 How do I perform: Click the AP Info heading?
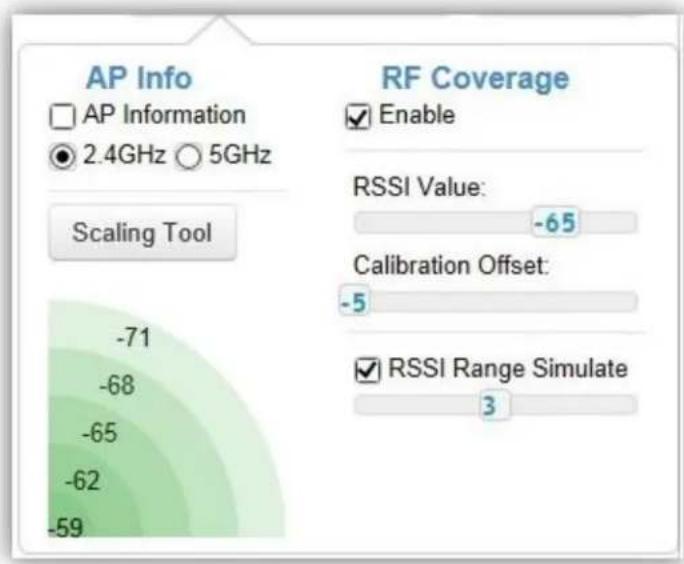pyautogui.click(x=139, y=78)
